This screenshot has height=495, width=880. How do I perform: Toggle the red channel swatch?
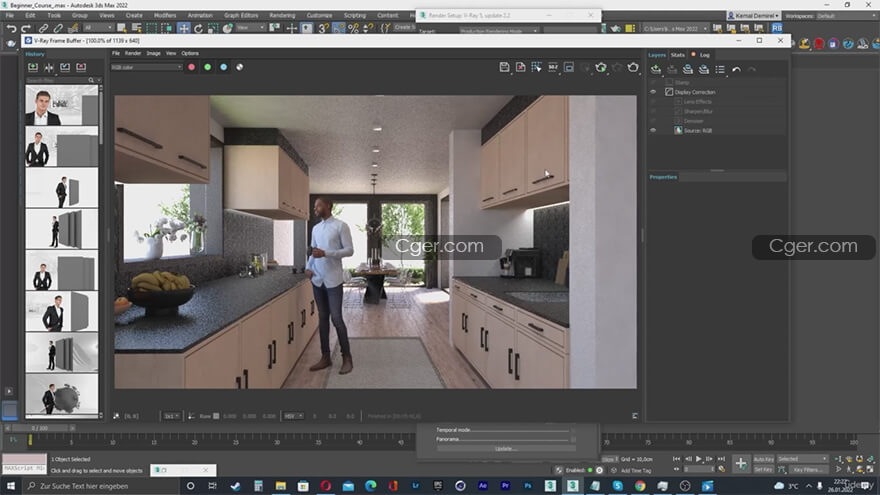(191, 67)
